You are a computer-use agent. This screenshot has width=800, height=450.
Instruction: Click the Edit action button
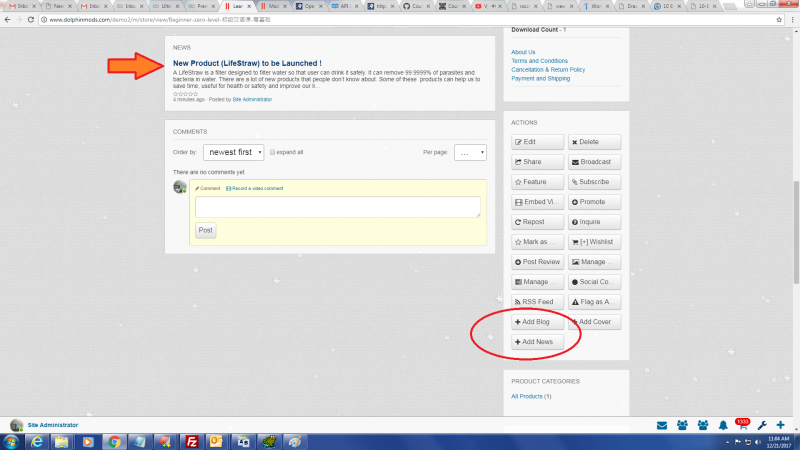pos(537,142)
